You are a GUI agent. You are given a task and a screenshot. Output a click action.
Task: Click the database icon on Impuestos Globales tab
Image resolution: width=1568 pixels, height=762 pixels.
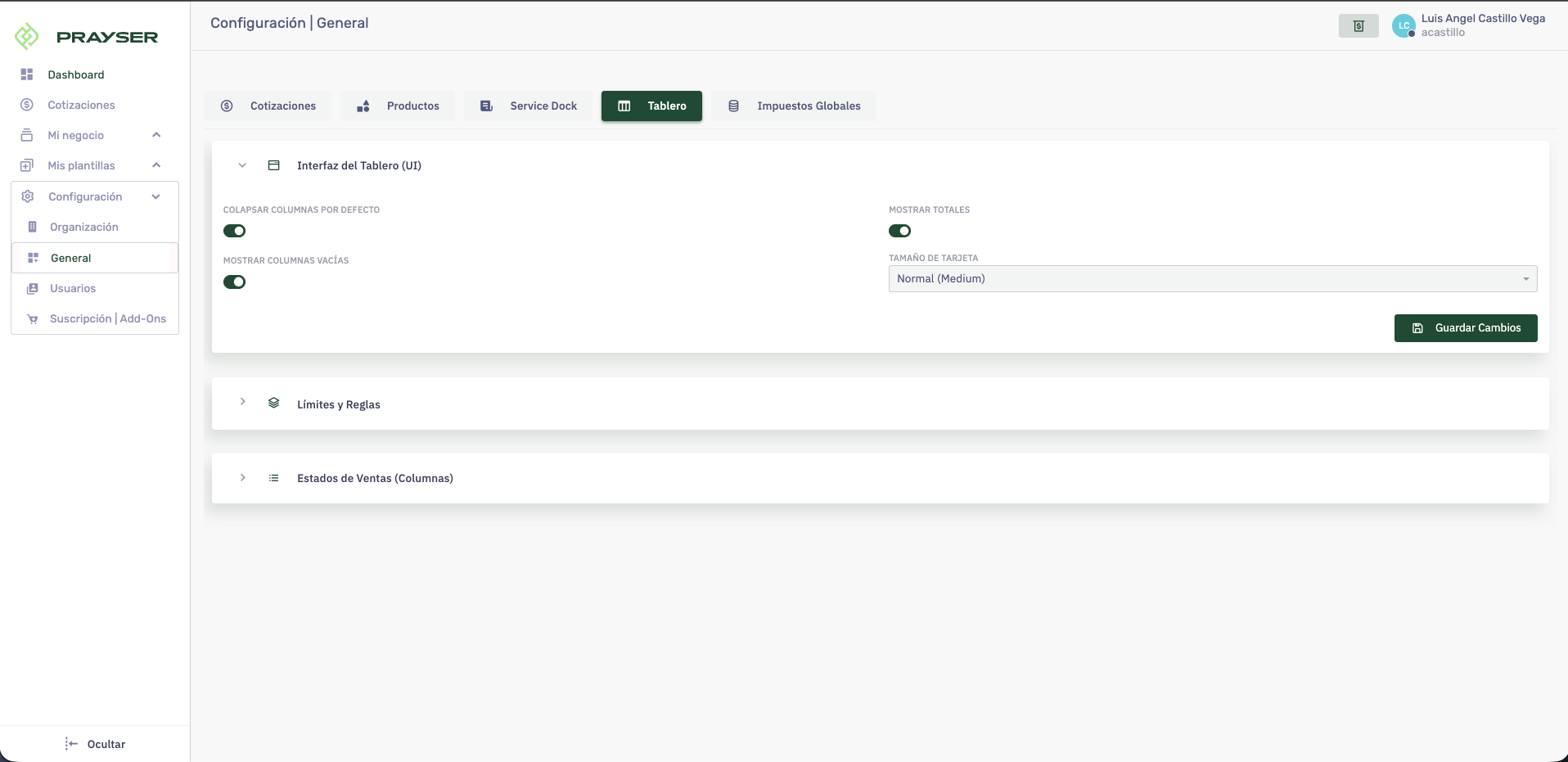[x=733, y=106]
